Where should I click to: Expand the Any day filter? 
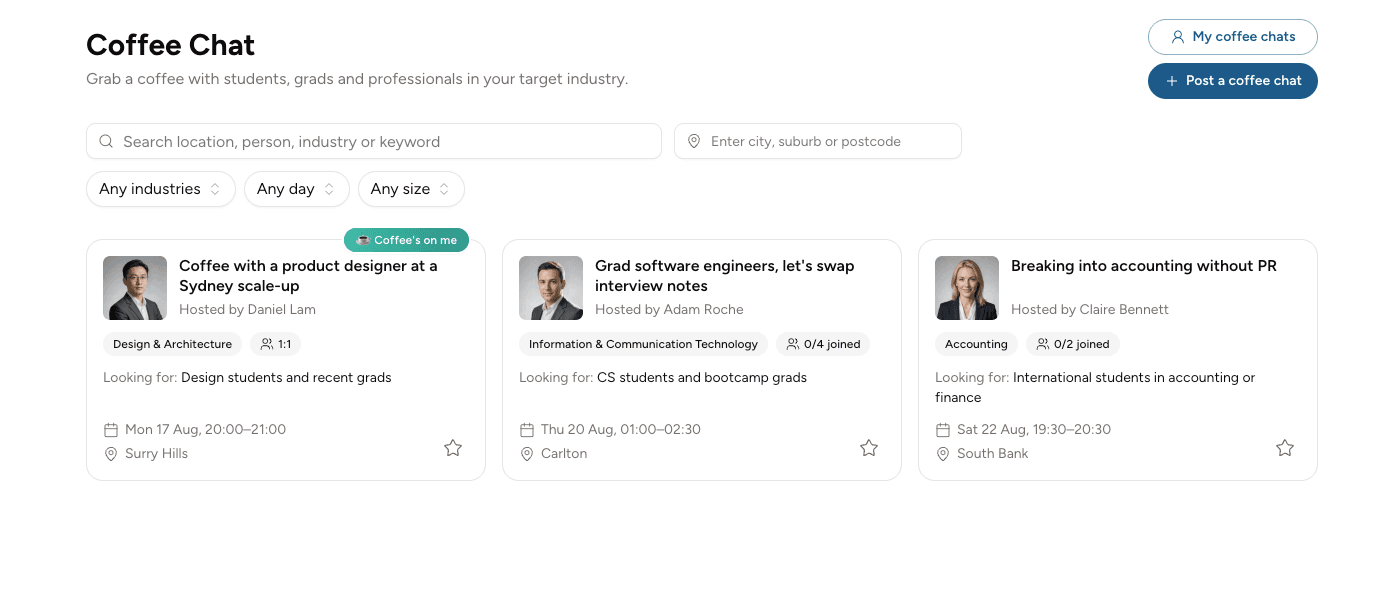(297, 189)
